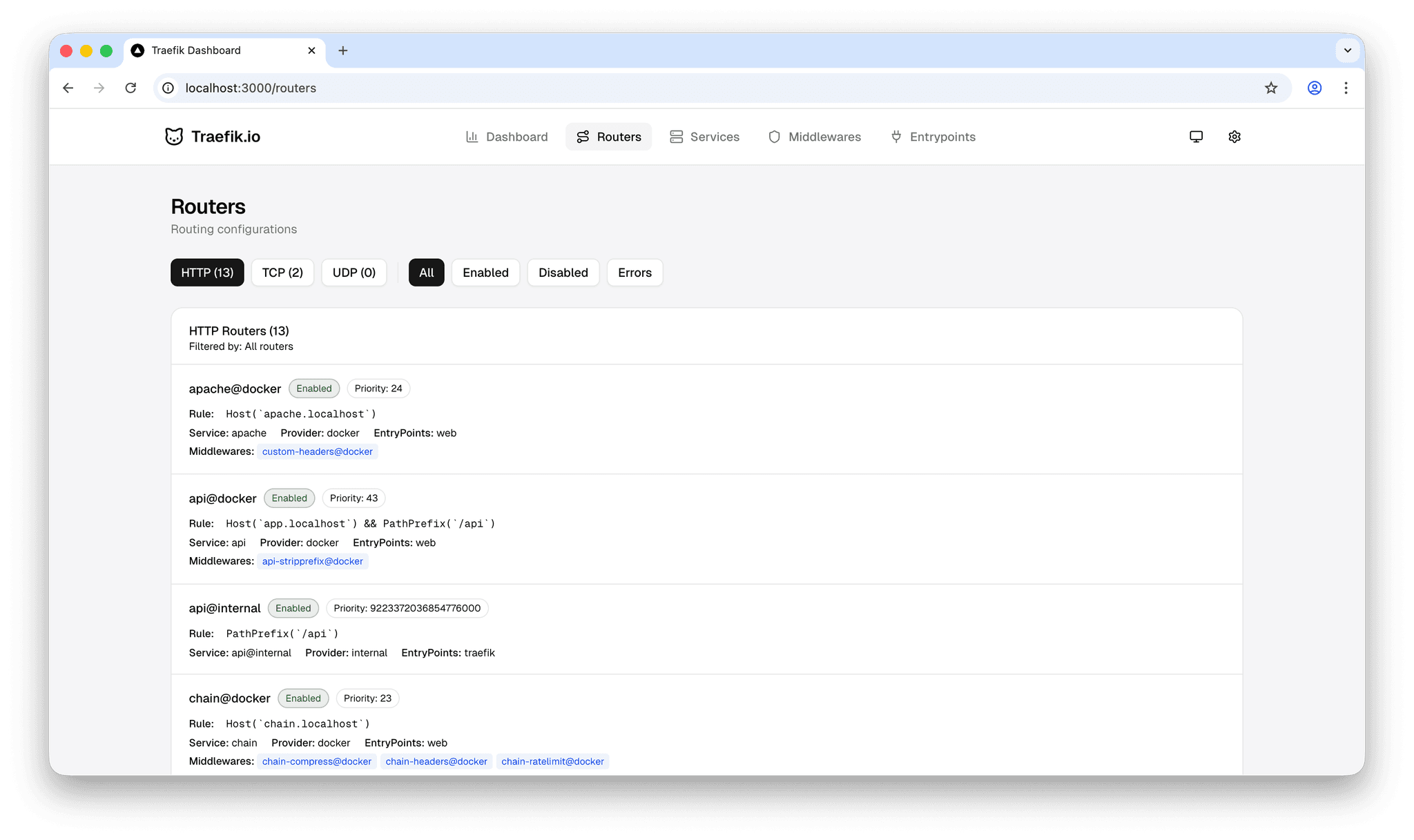Switch to the Routers nav tab

coord(608,137)
